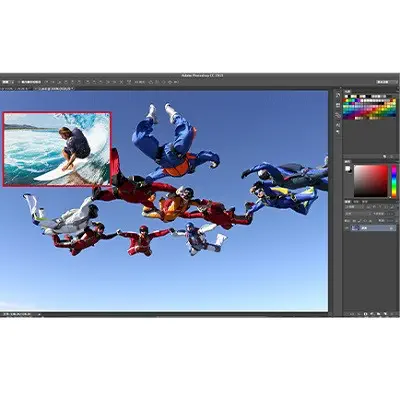Image resolution: width=400 pixels, height=400 pixels.
Task: Click the Auto-Align Layers icon
Action: [x=128, y=82]
